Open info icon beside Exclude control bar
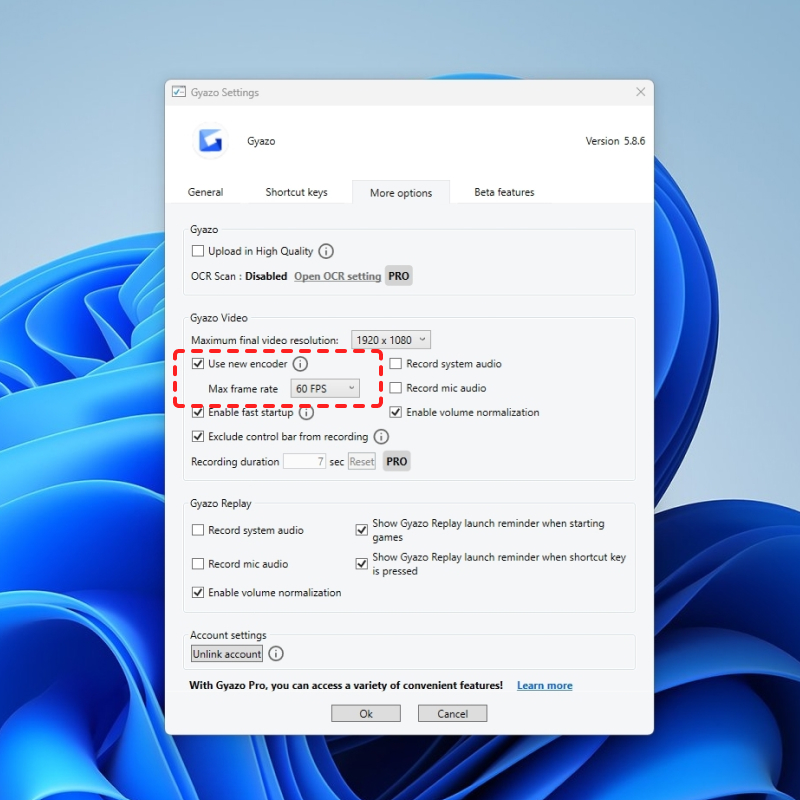This screenshot has height=800, width=800. pos(381,437)
